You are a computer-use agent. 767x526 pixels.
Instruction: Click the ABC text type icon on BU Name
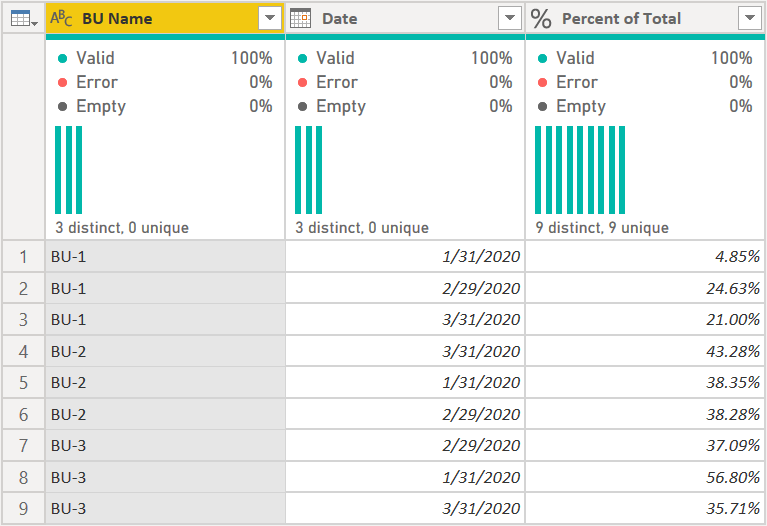[x=61, y=19]
